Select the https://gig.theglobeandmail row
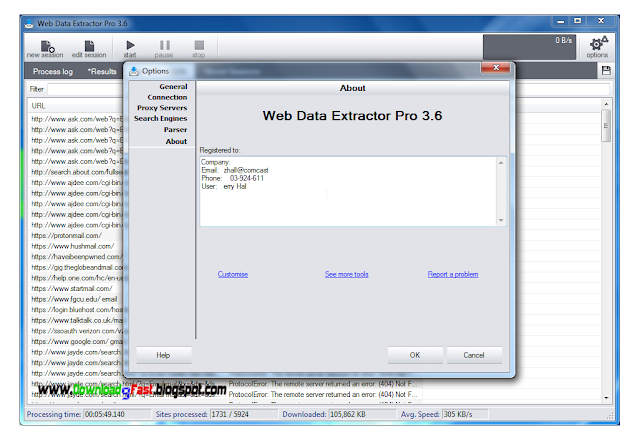This screenshot has width=640, height=440. pos(76,267)
